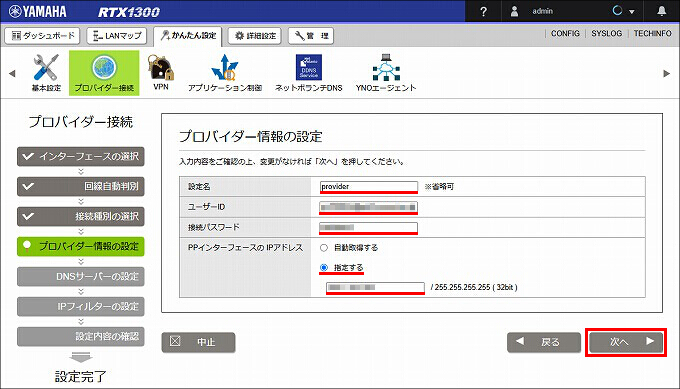Click the IPフィルターの設定 step
Screen dimensions: 680x389
[81, 307]
